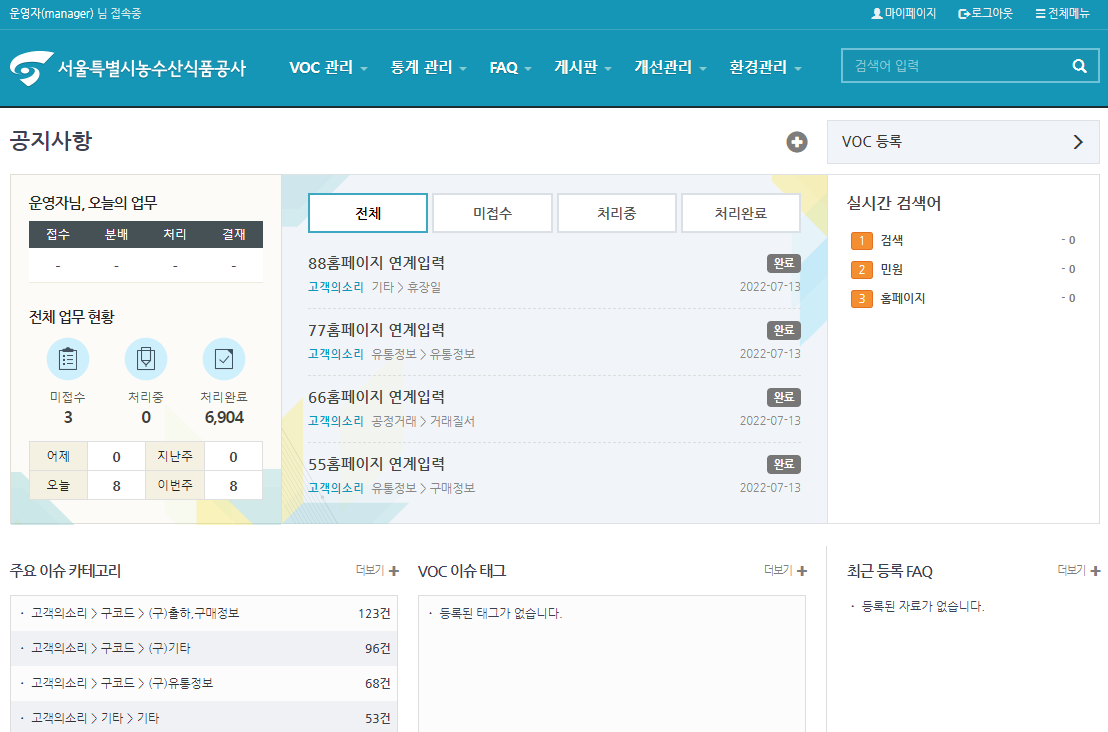The image size is (1108, 732).
Task: Open the 전체메뉴 hamburger menu
Action: [1062, 14]
